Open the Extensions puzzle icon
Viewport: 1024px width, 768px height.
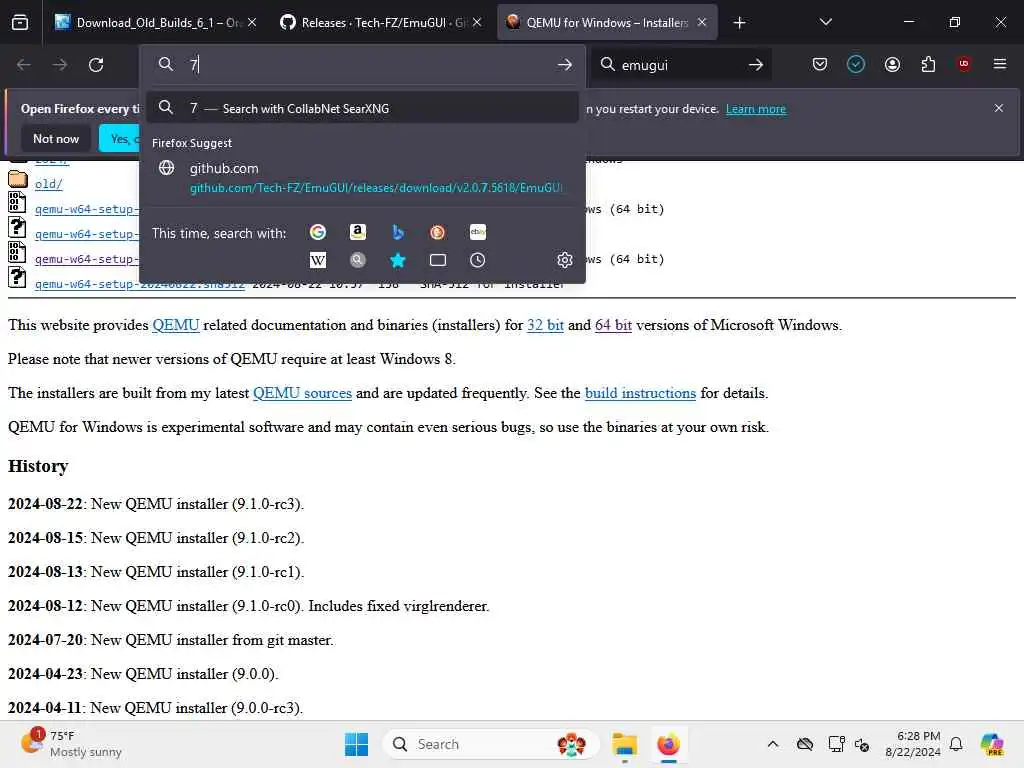[x=928, y=64]
